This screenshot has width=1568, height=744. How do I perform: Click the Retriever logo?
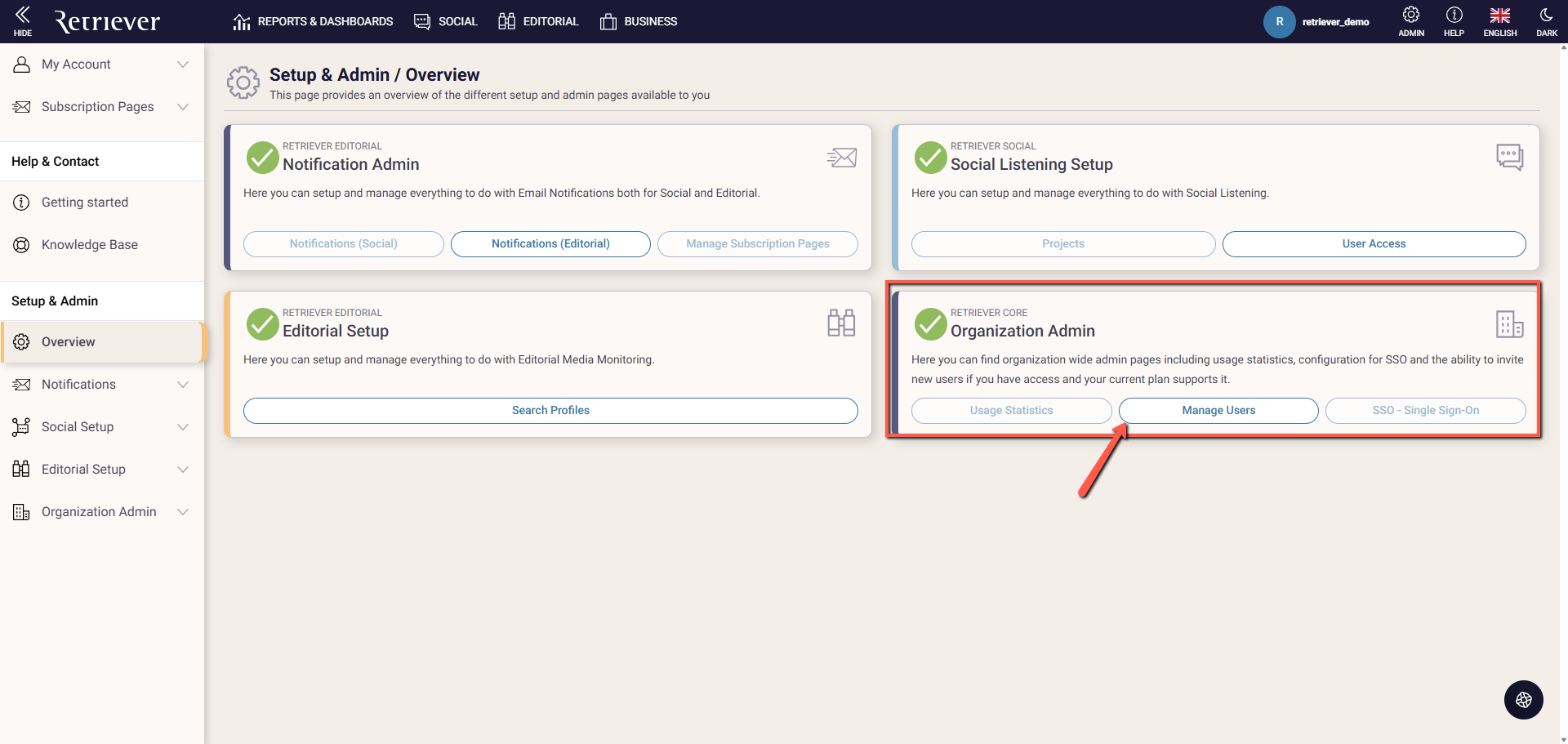pos(107,21)
